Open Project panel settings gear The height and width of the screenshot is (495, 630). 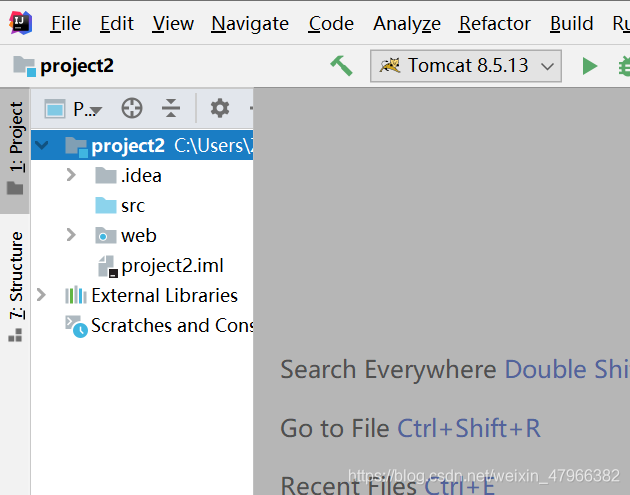click(x=220, y=108)
